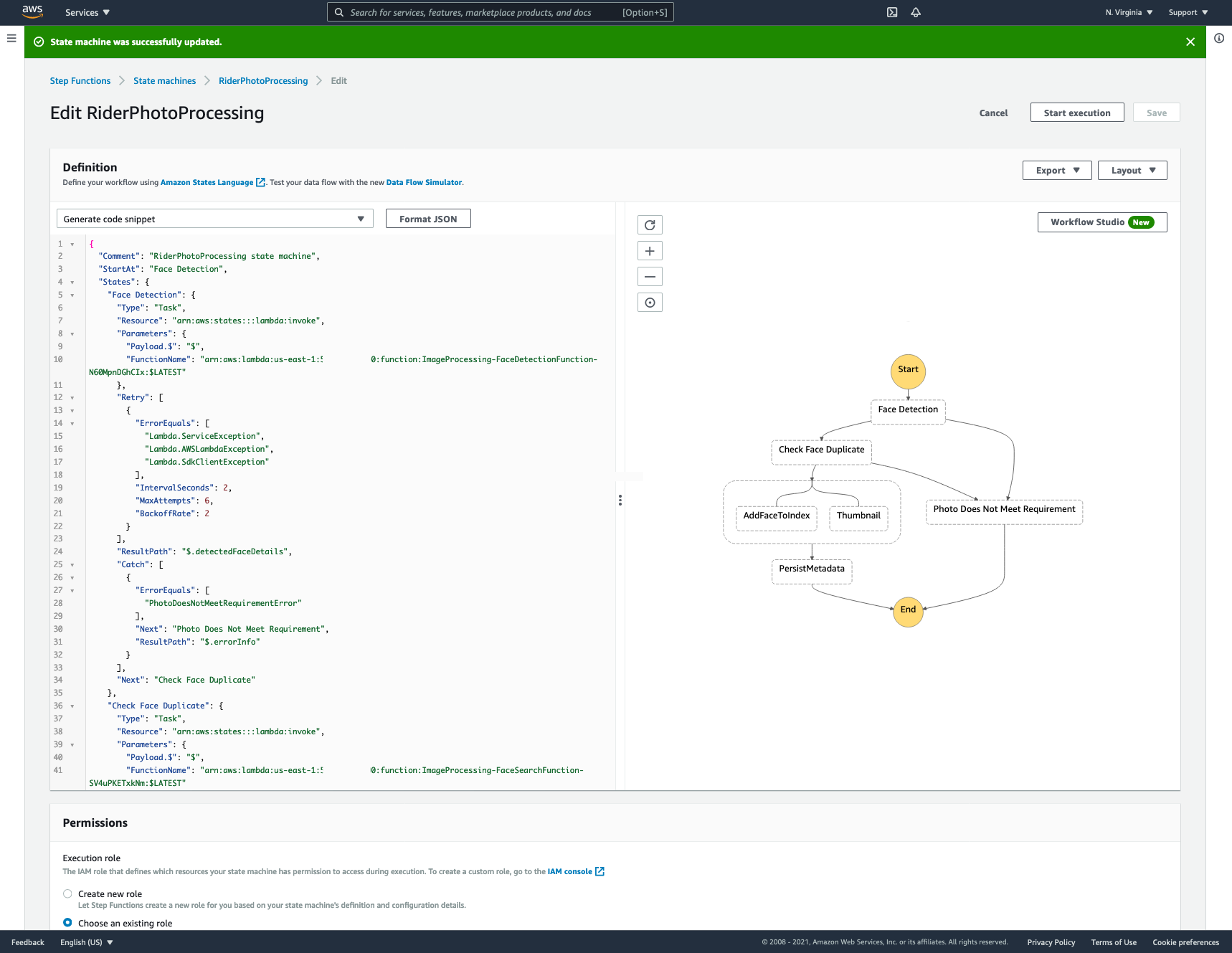The height and width of the screenshot is (953, 1232).
Task: Select the PersistMetadata graph node
Action: coord(812,571)
